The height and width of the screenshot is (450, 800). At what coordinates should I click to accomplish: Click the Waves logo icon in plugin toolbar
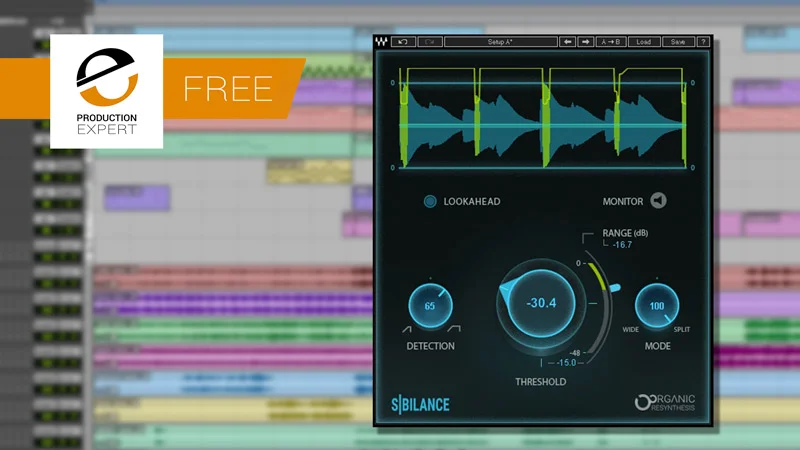click(382, 42)
